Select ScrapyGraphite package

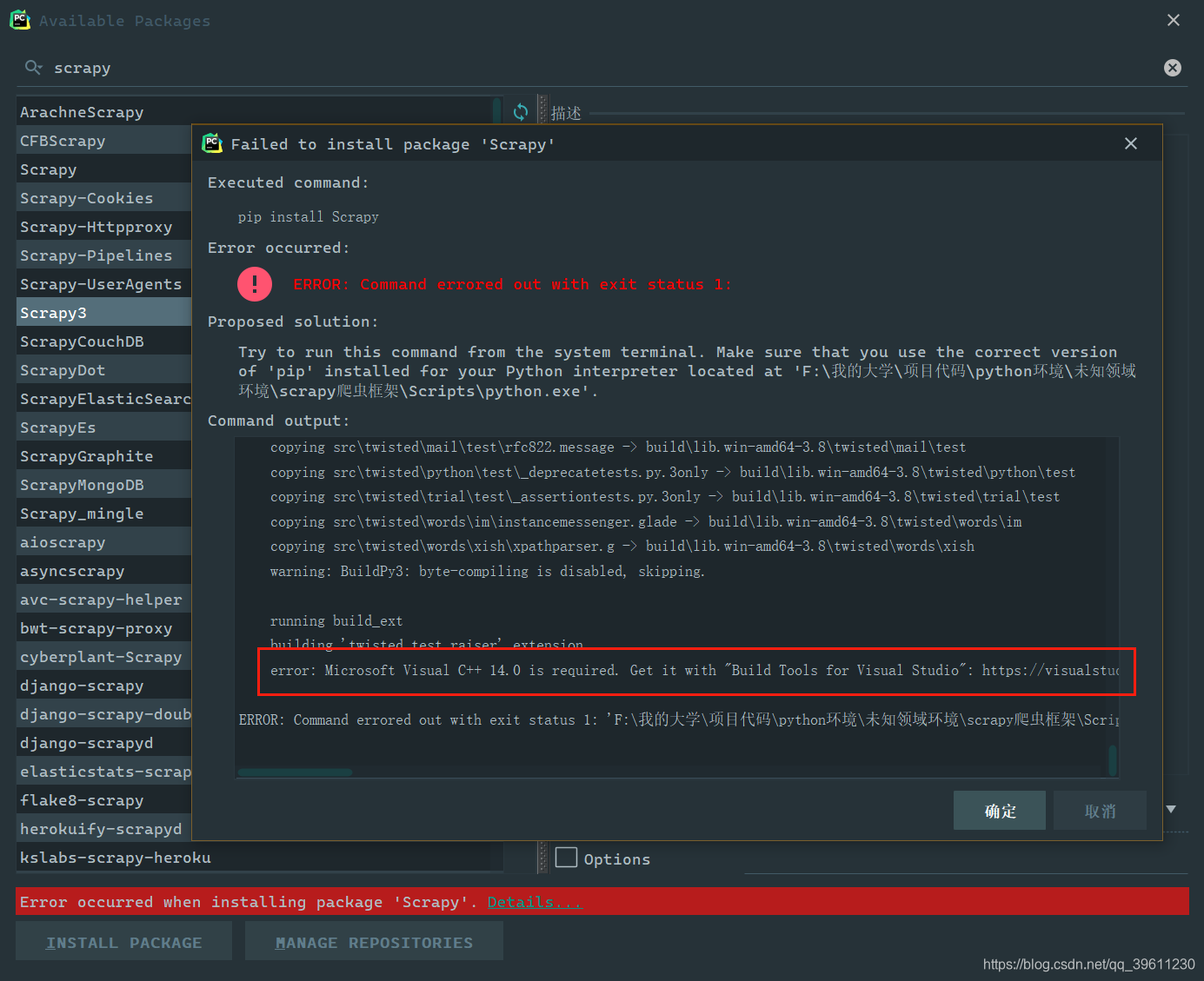[x=104, y=455]
